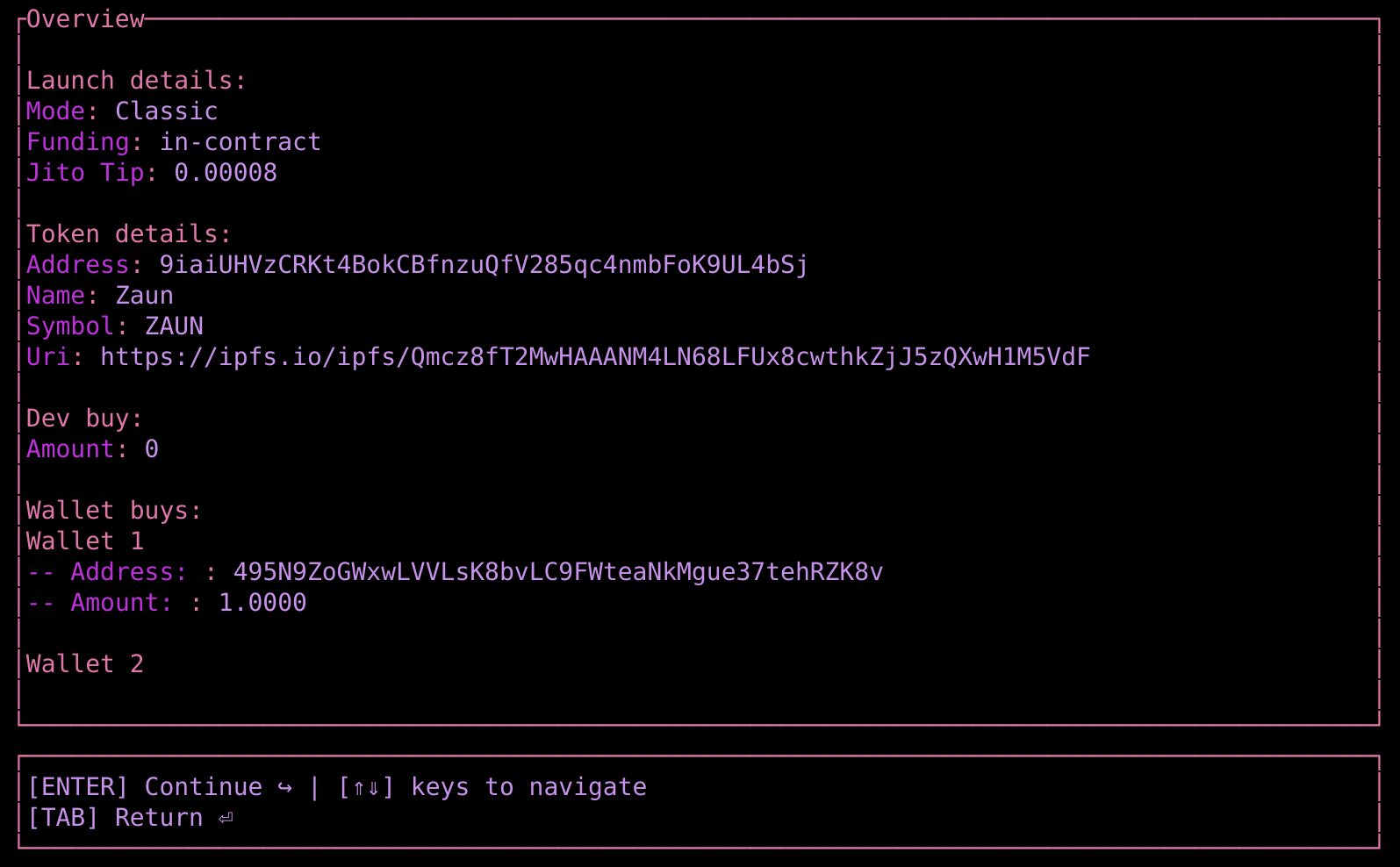Click the up/down arrows navigation hint
The image size is (1400, 867).
point(366,787)
